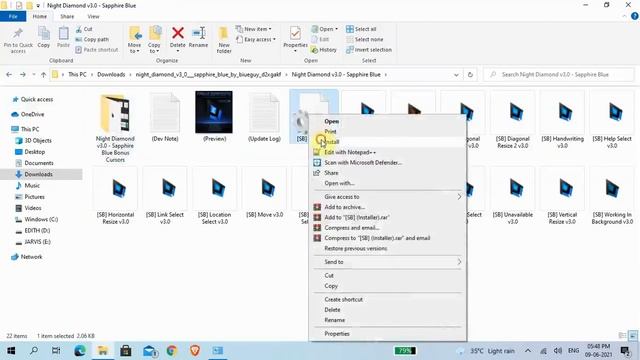Select the Bonus Cursors folder
This screenshot has height=360, width=640.
coord(115,127)
